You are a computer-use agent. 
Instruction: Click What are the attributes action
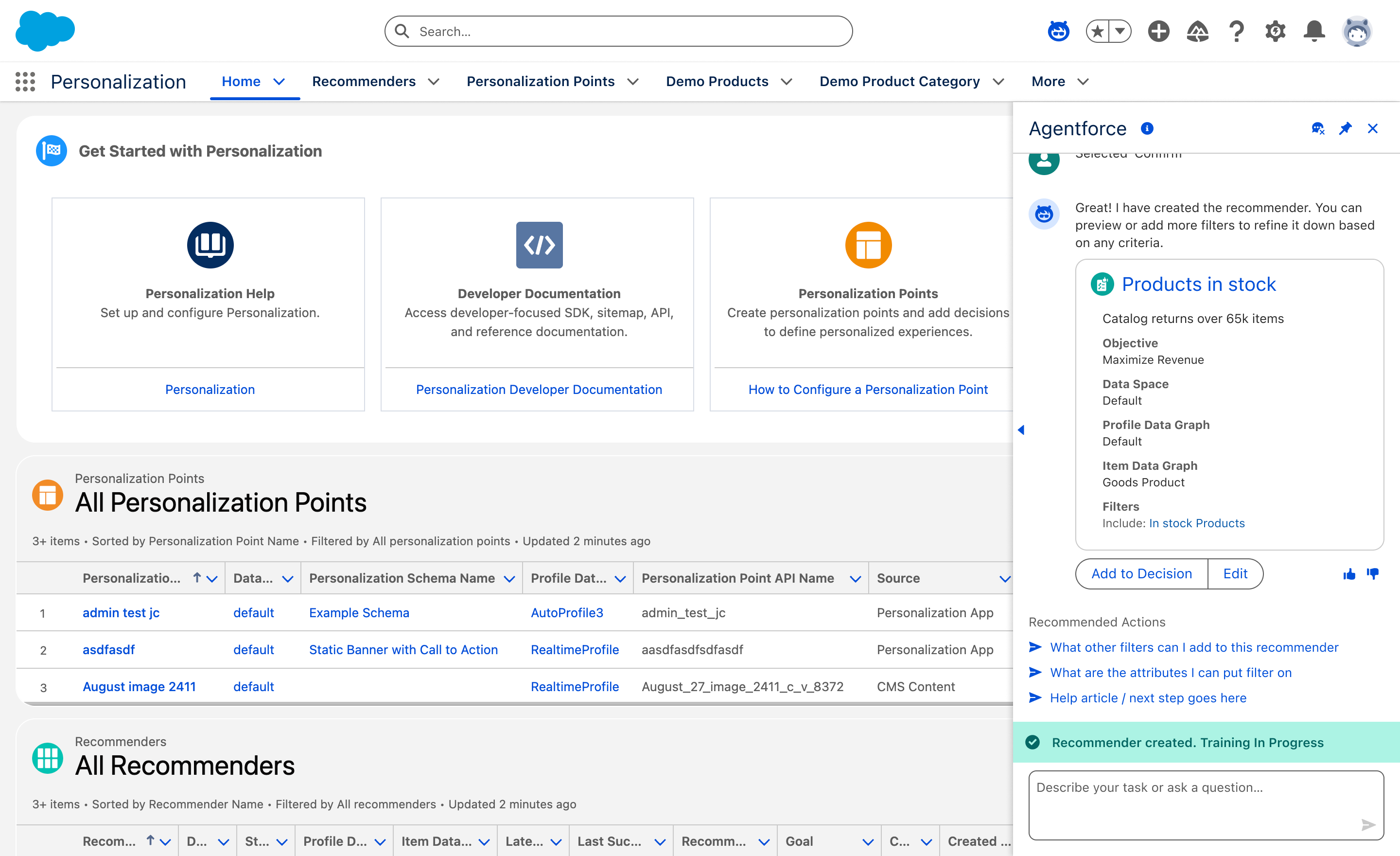coord(1171,673)
